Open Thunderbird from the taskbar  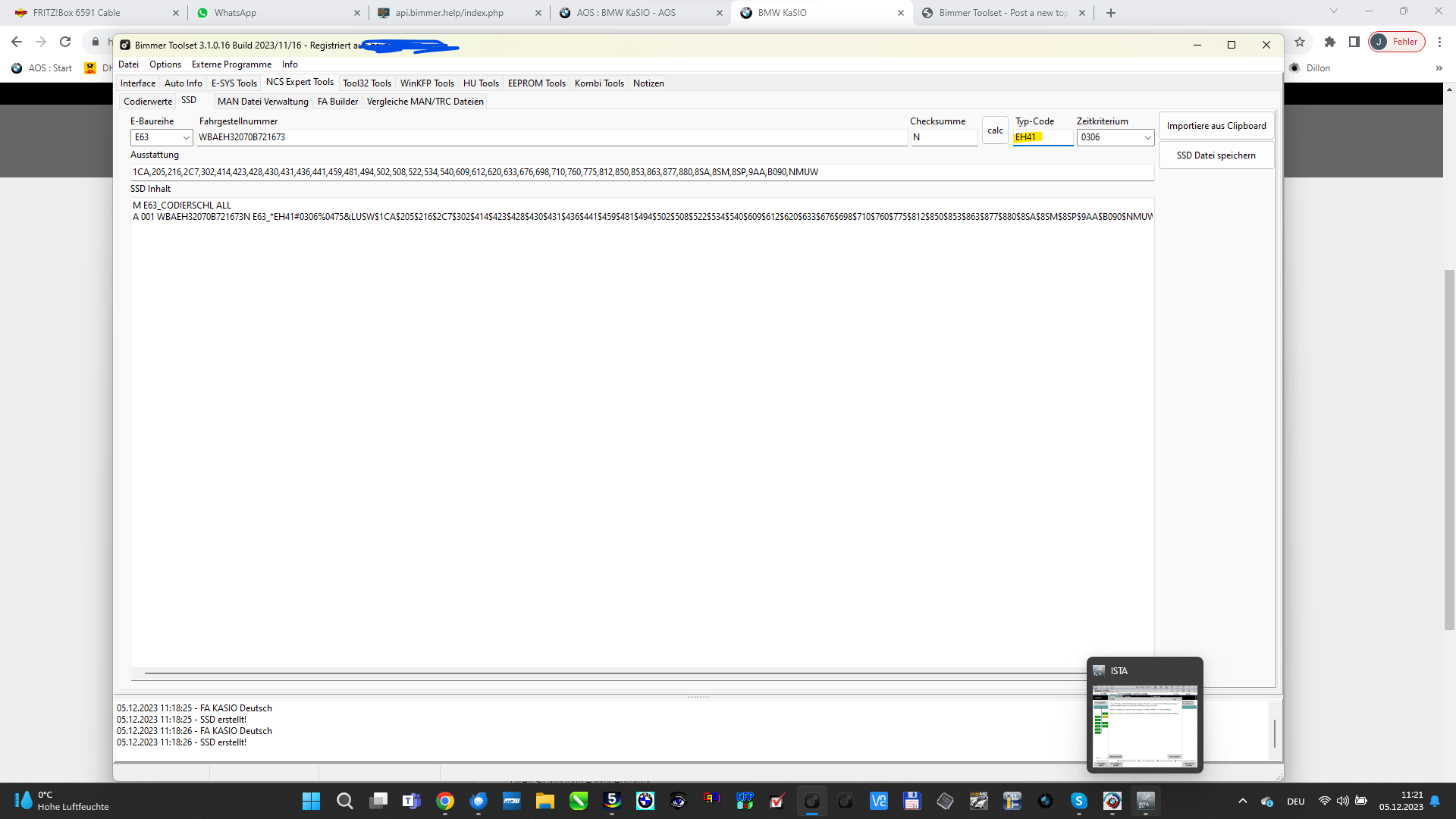coord(479,801)
